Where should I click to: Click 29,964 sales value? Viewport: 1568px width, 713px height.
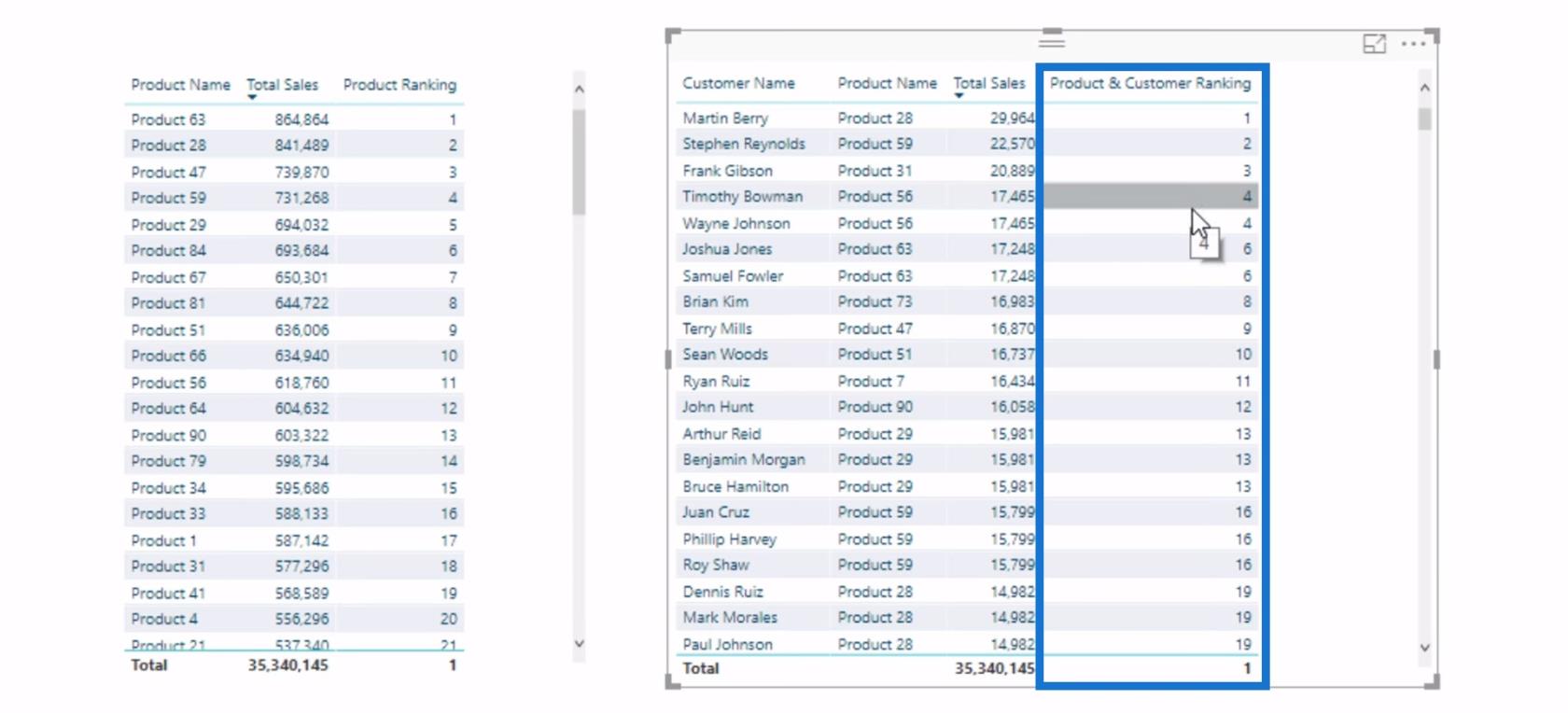coord(1013,119)
